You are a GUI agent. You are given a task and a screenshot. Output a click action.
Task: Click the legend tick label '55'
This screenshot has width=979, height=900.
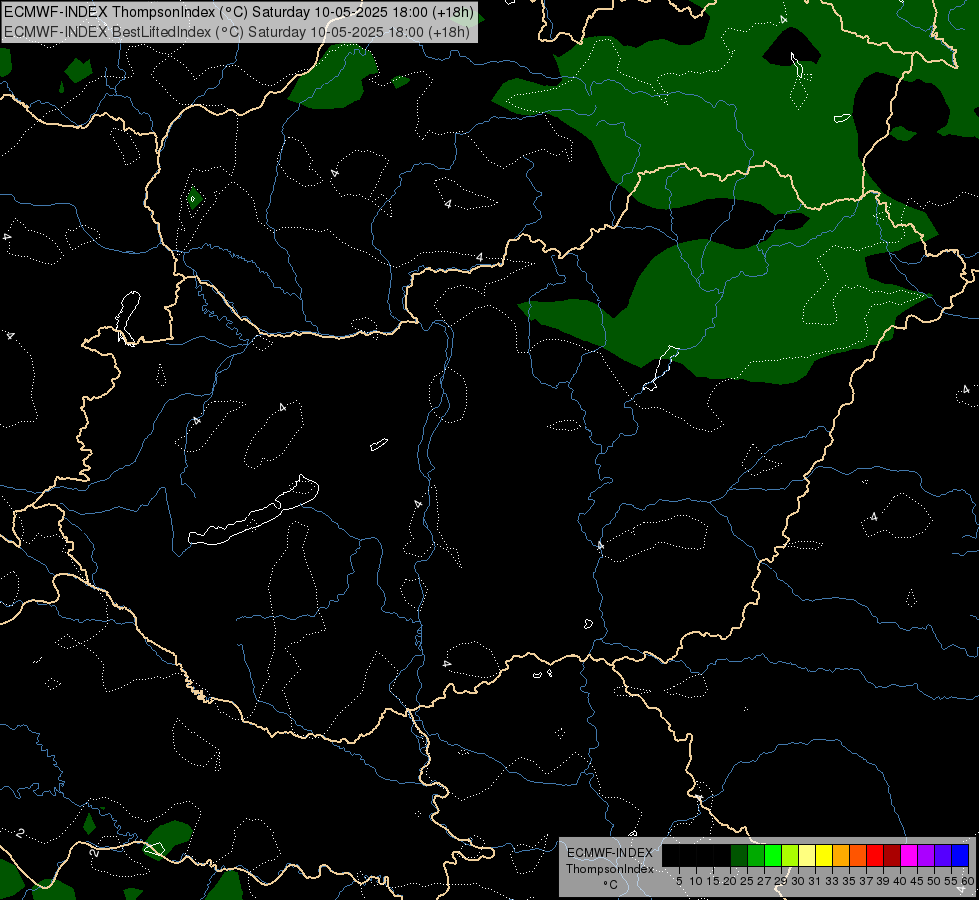click(x=951, y=881)
